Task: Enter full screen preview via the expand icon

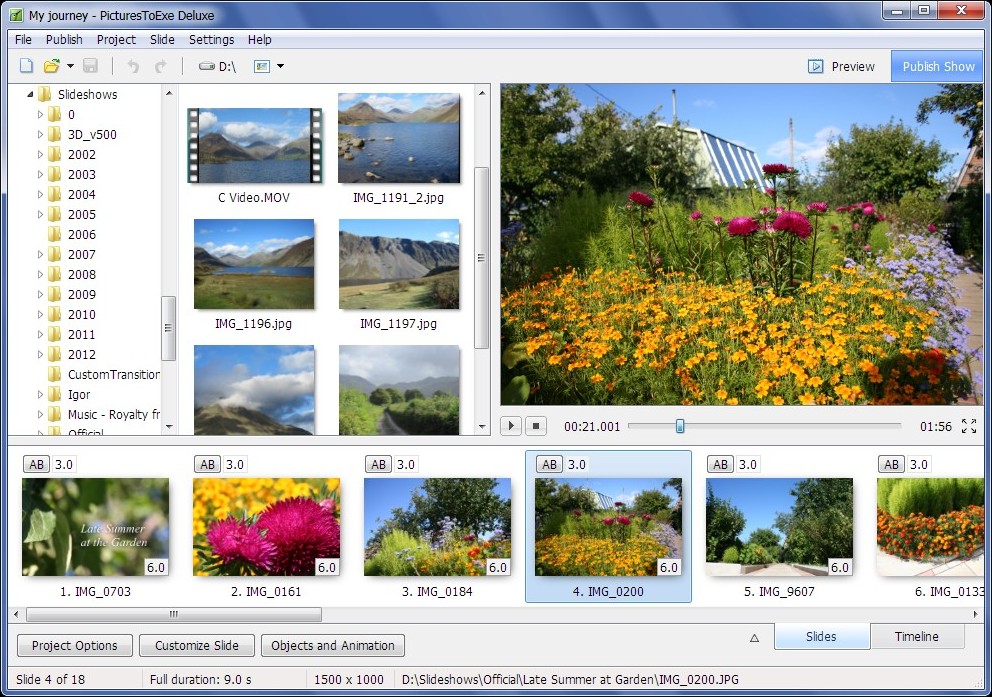Action: click(x=968, y=426)
